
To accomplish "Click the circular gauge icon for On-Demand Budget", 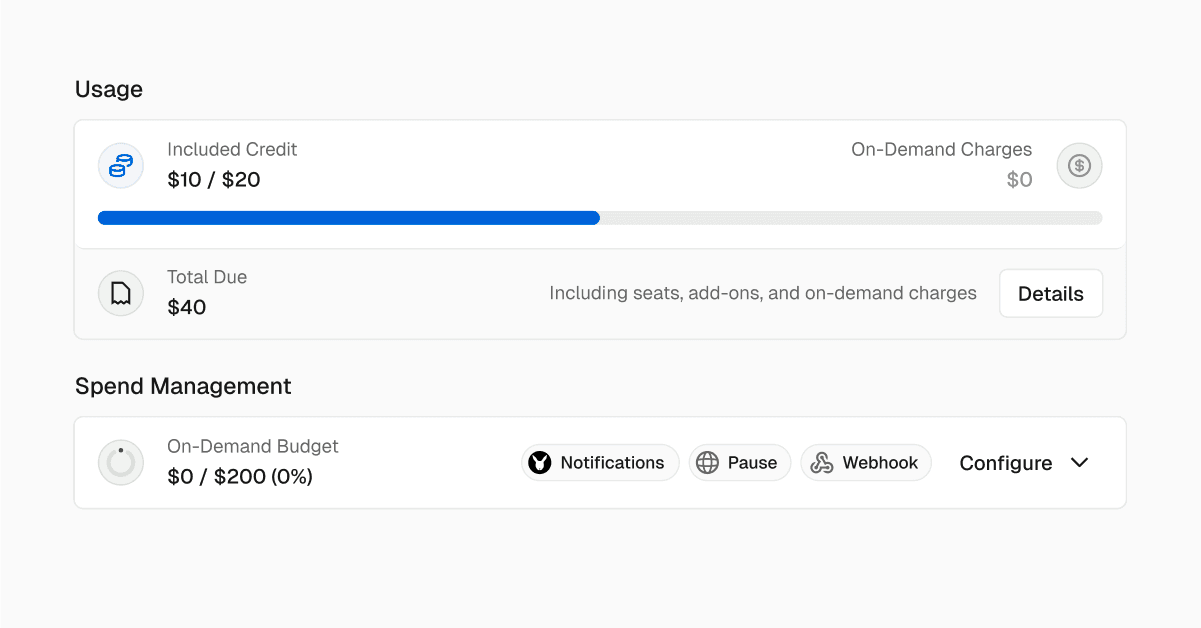I will pos(121,462).
